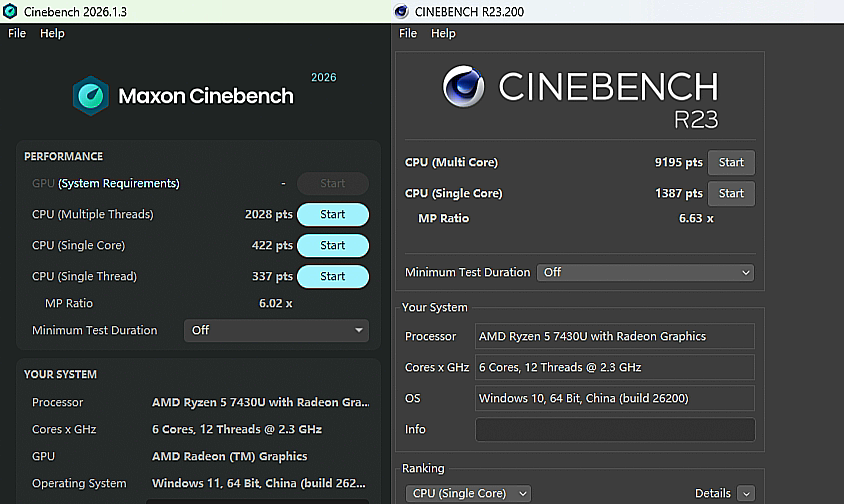
Task: Click the YOUR SYSTEM section heading
Action: pyautogui.click(x=60, y=374)
